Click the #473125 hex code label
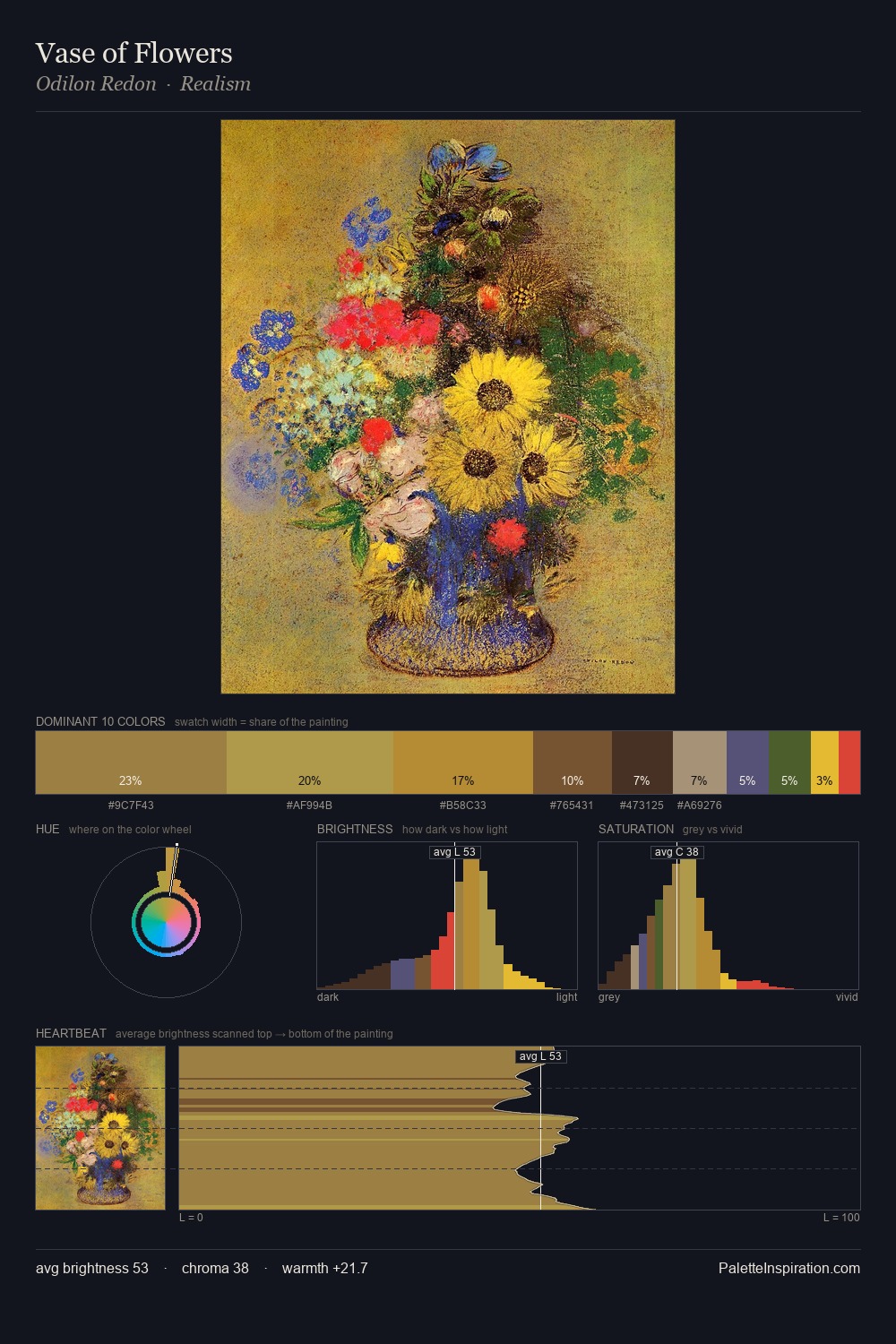Viewport: 896px width, 1344px height. click(x=642, y=806)
